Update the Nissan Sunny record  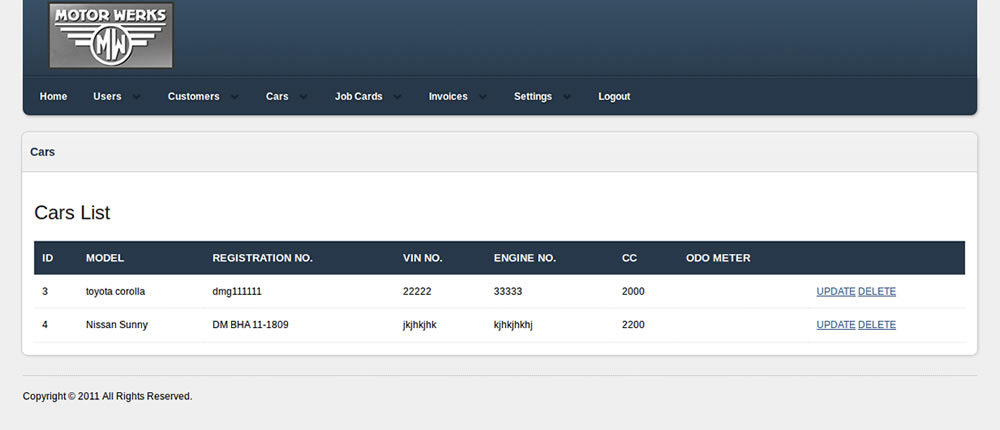tap(835, 325)
